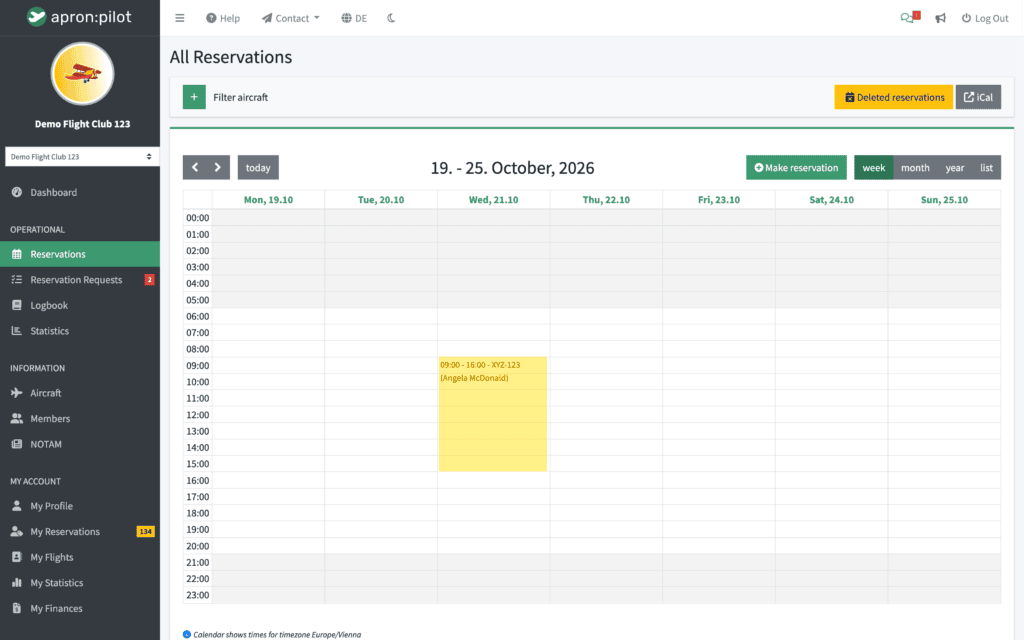The image size is (1024, 640).
Task: Open announcements megaphone icon
Action: [940, 18]
